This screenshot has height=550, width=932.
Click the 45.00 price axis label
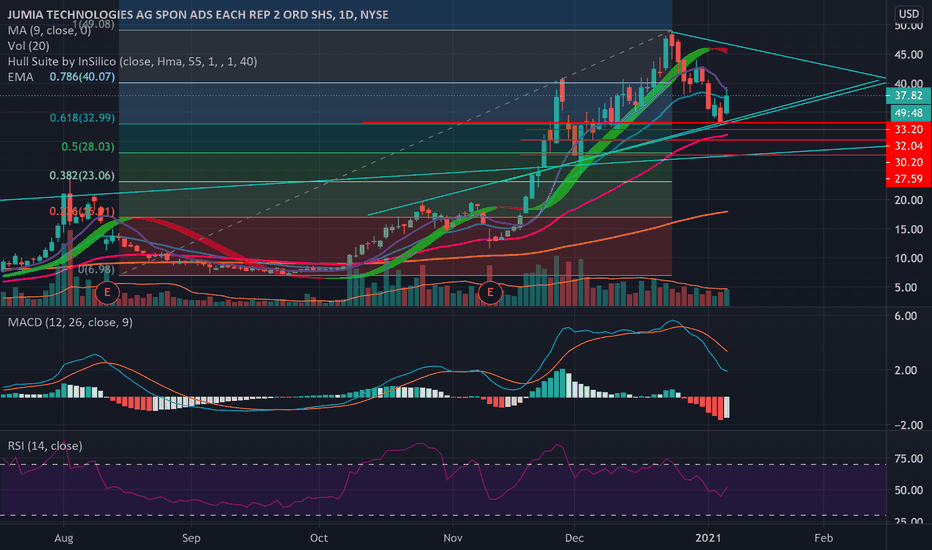[908, 55]
